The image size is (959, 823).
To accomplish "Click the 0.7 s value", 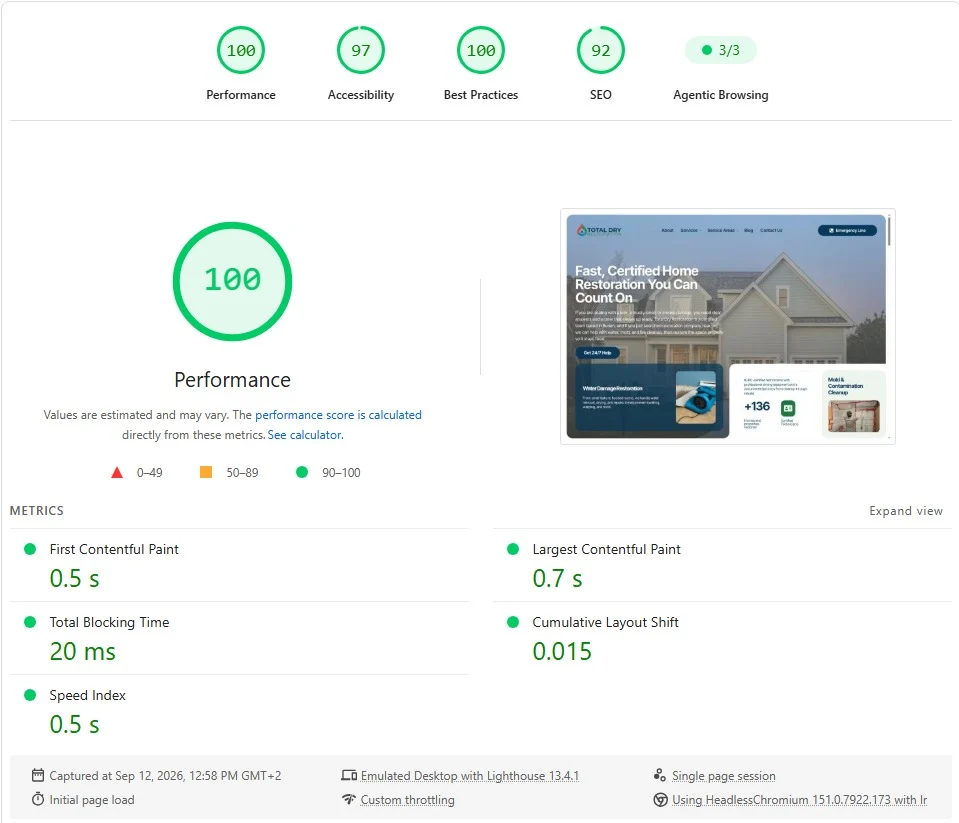I will click(557, 578).
